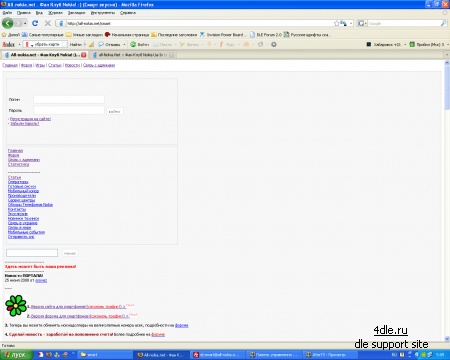This screenshot has width=450, height=360.
Task: Click the news link in top page navigation
Action: point(72,65)
